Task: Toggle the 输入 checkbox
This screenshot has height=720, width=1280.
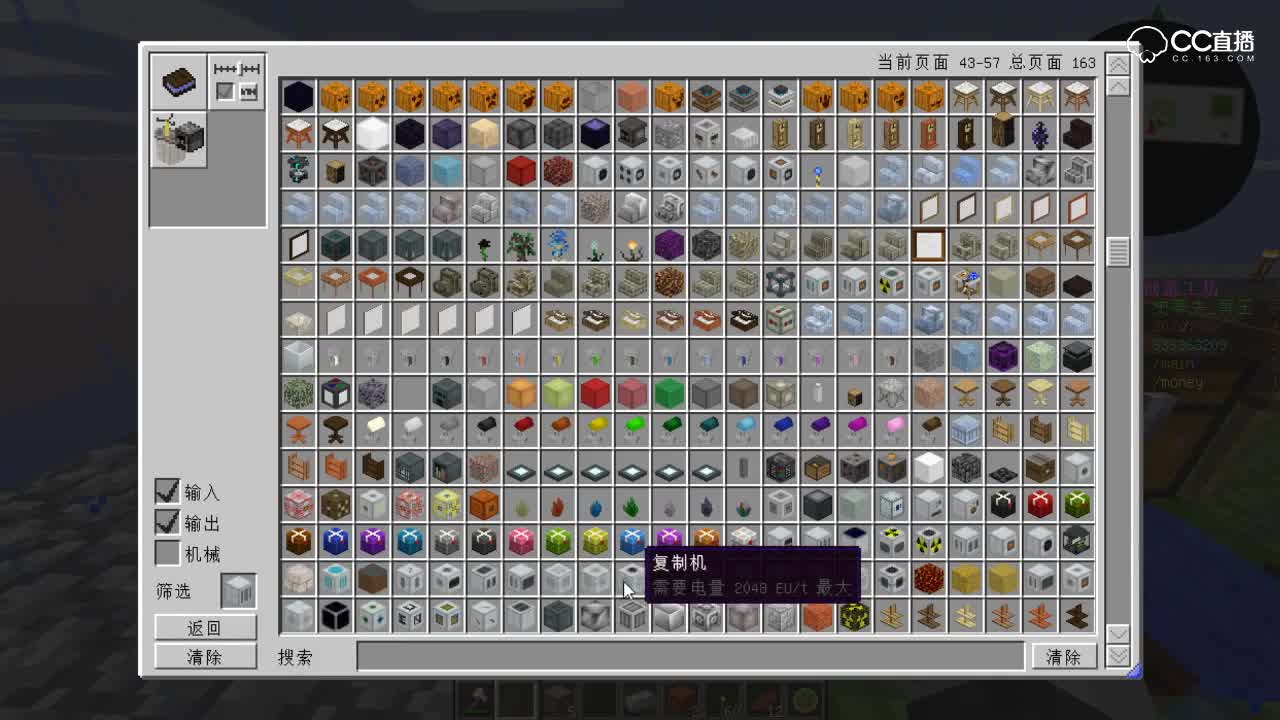Action: coord(167,491)
